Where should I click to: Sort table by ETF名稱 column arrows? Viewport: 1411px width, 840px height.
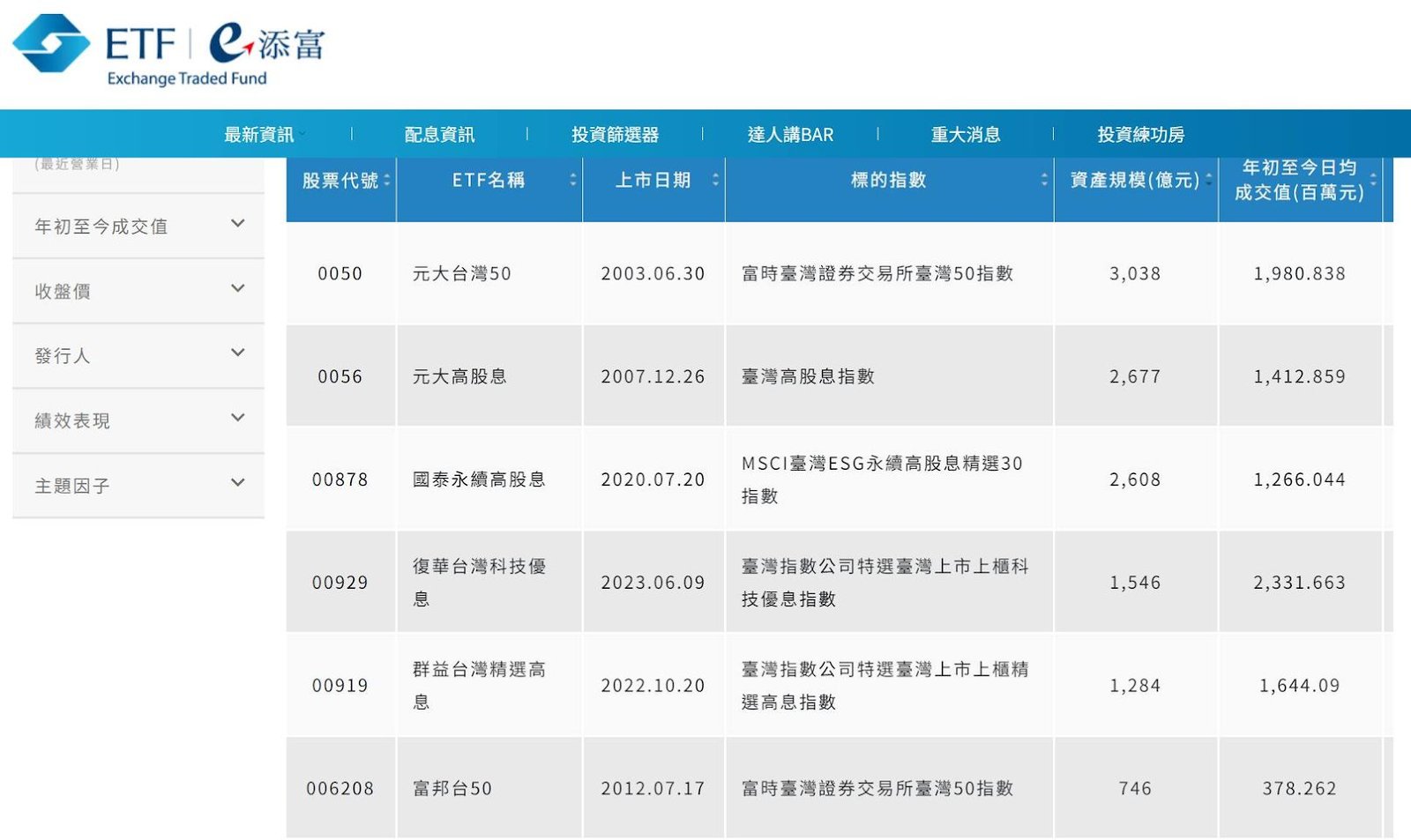tap(573, 180)
